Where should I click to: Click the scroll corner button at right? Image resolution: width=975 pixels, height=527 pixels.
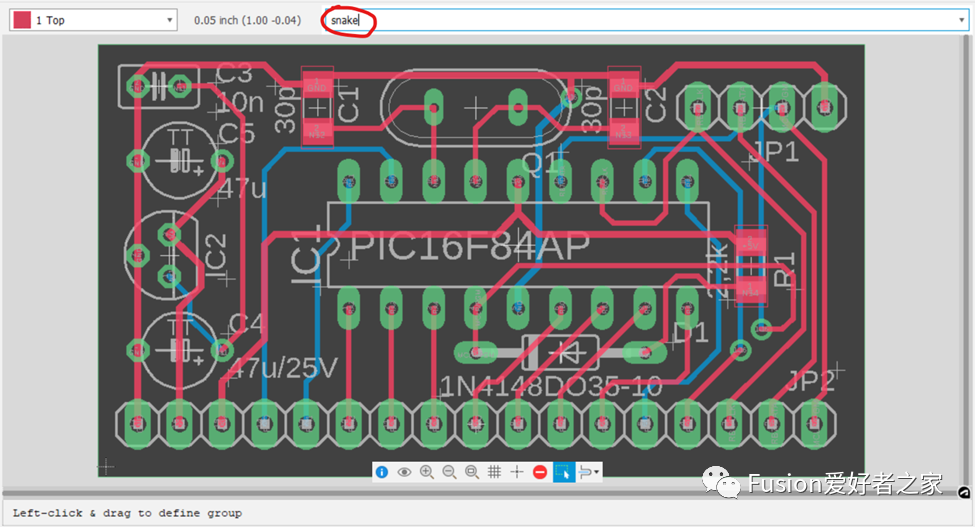pos(964,492)
